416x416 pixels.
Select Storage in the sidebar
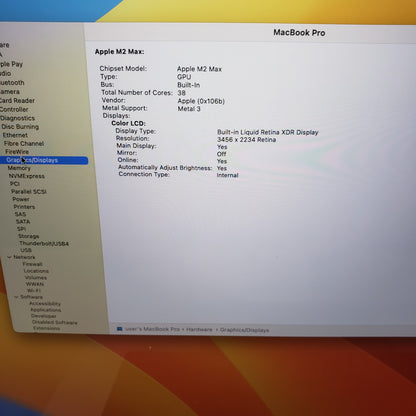[29, 236]
